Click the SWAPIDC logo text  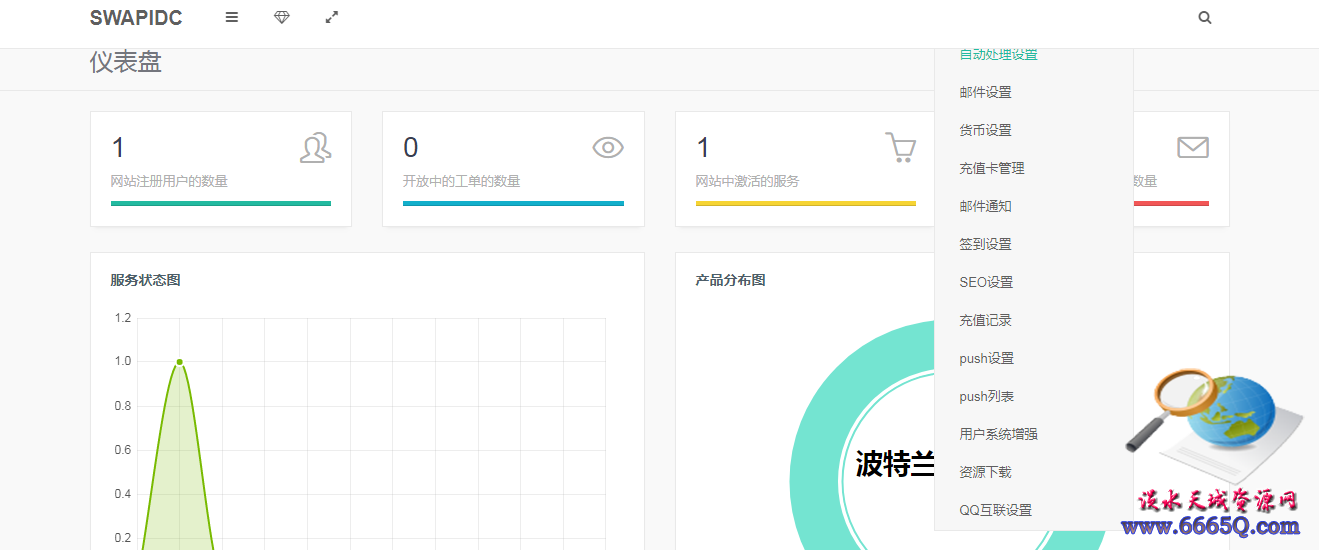136,18
